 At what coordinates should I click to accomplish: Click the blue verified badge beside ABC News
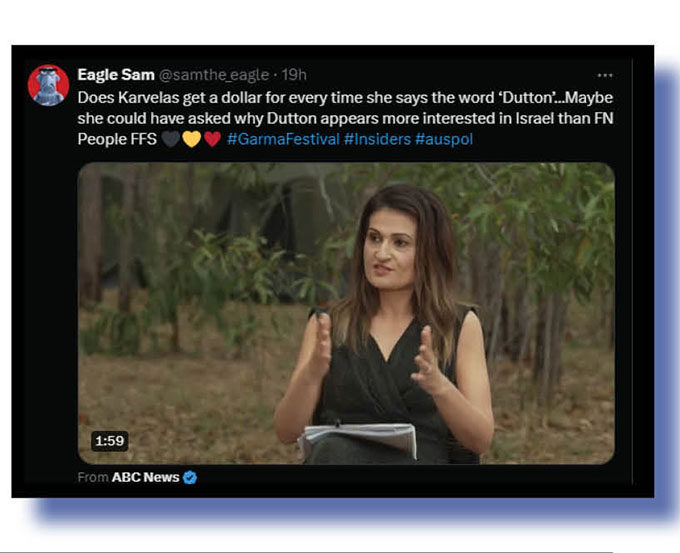190,477
